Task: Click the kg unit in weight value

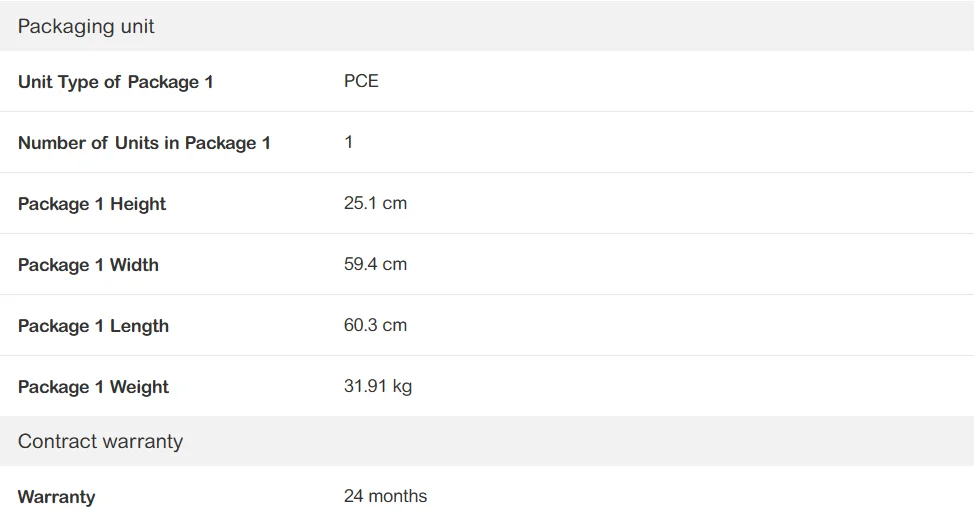Action: click(x=402, y=387)
